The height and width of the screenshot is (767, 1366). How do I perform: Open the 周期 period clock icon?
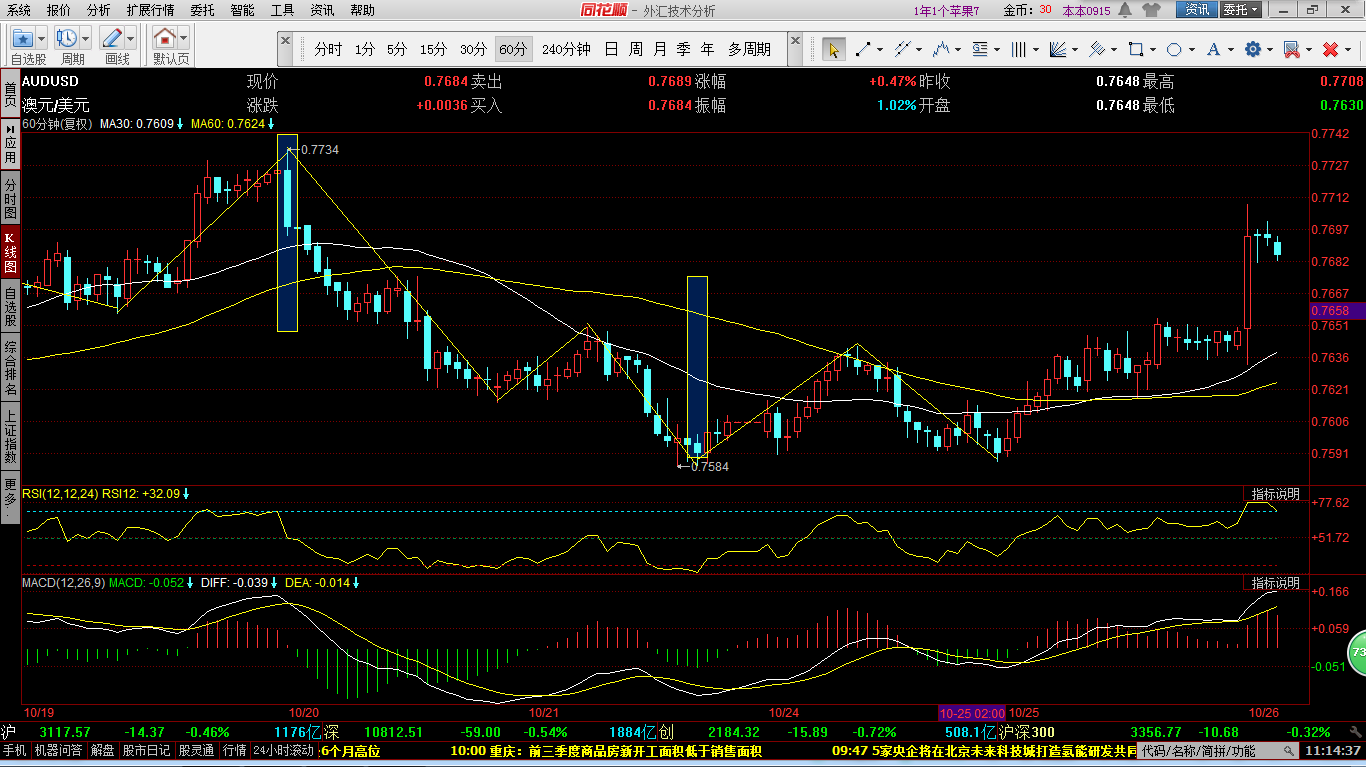[68, 39]
